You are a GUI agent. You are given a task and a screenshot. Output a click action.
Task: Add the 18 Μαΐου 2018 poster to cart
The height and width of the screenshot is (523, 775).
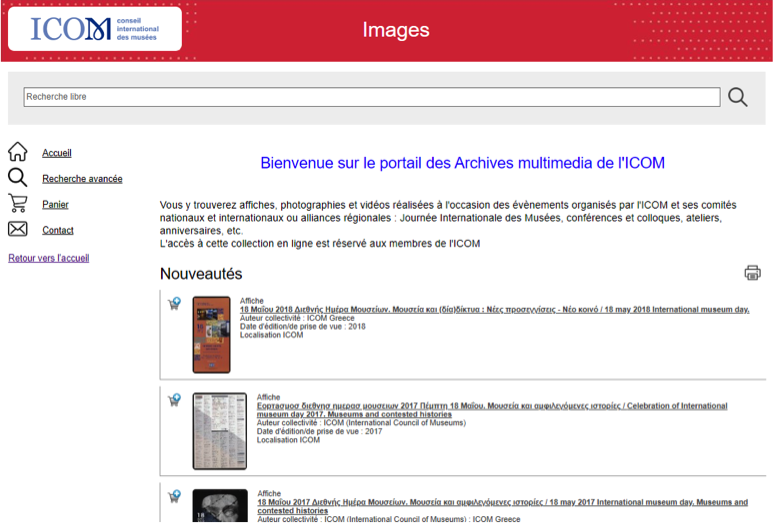tap(174, 304)
